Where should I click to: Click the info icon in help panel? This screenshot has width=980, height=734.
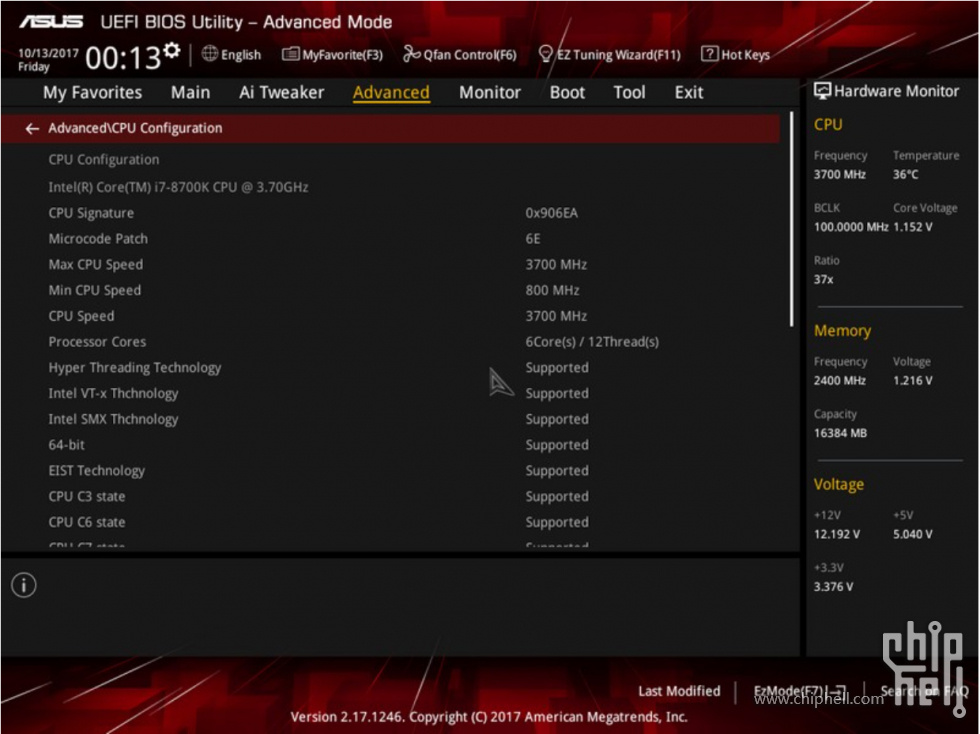click(24, 585)
